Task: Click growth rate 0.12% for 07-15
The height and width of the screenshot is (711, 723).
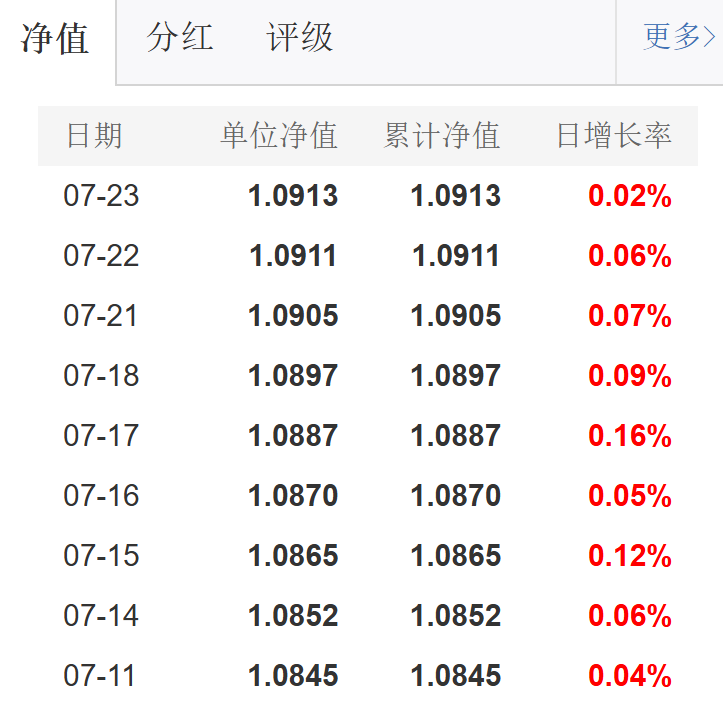Action: (630, 555)
